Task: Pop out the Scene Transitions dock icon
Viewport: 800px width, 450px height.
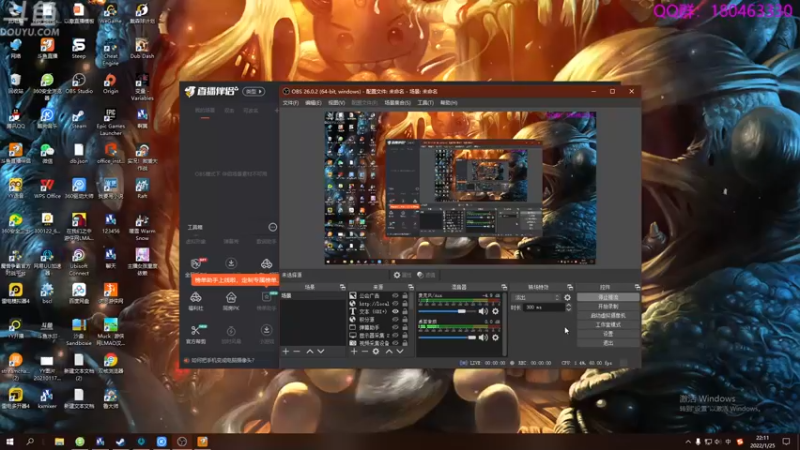Action: click(570, 287)
